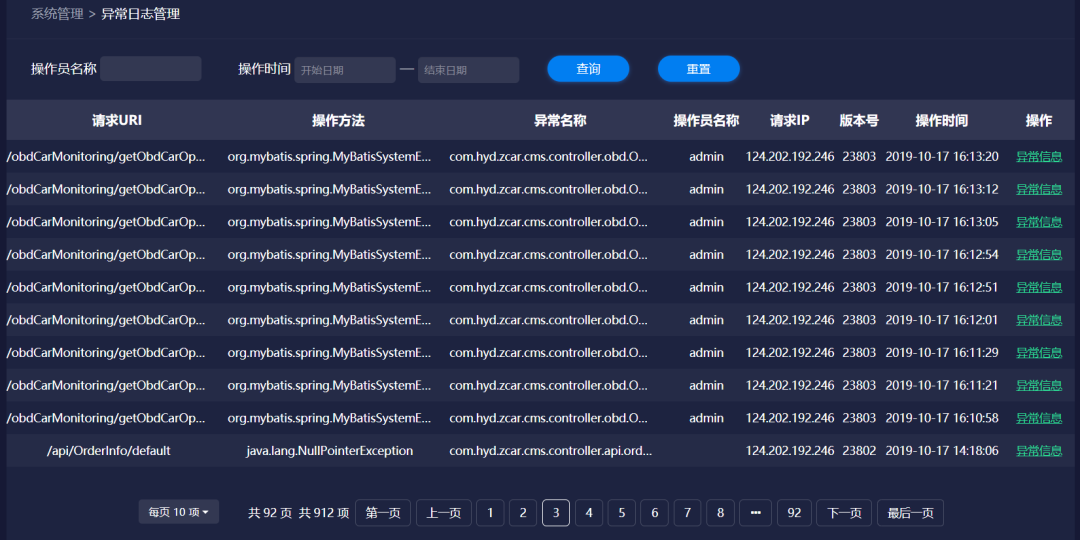The width and height of the screenshot is (1080, 540).
Task: Click the 版本号 column header
Action: (859, 121)
